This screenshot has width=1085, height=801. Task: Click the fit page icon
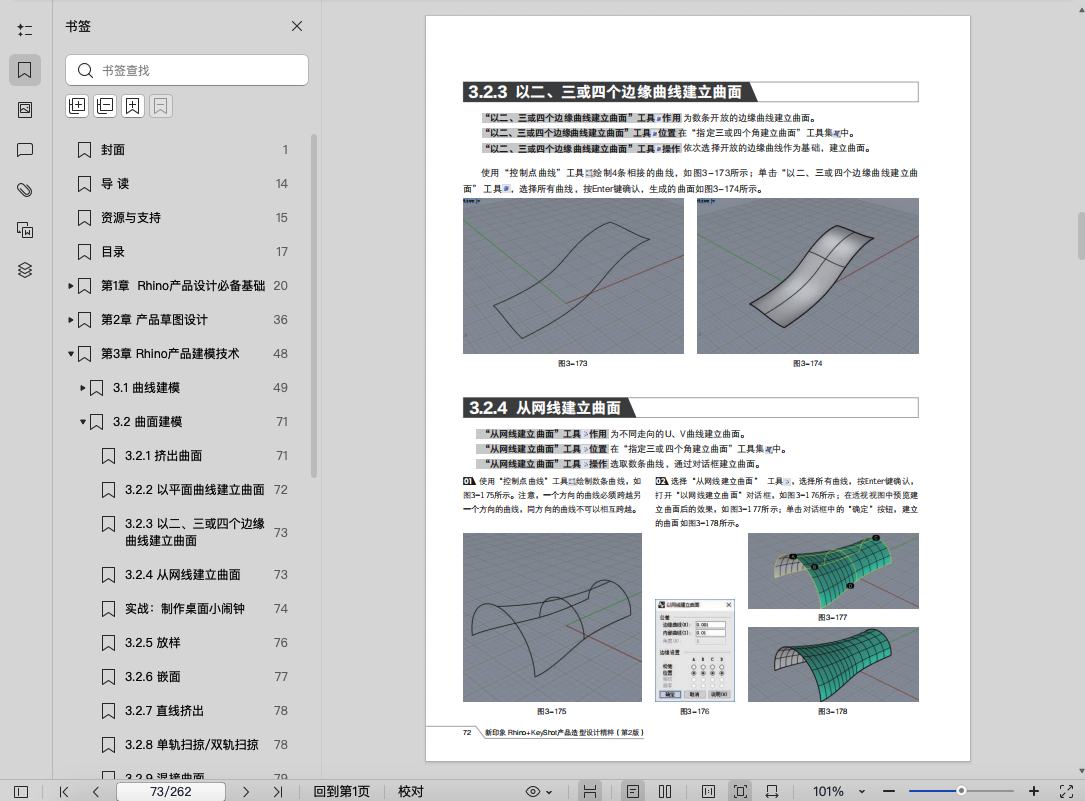pos(740,791)
